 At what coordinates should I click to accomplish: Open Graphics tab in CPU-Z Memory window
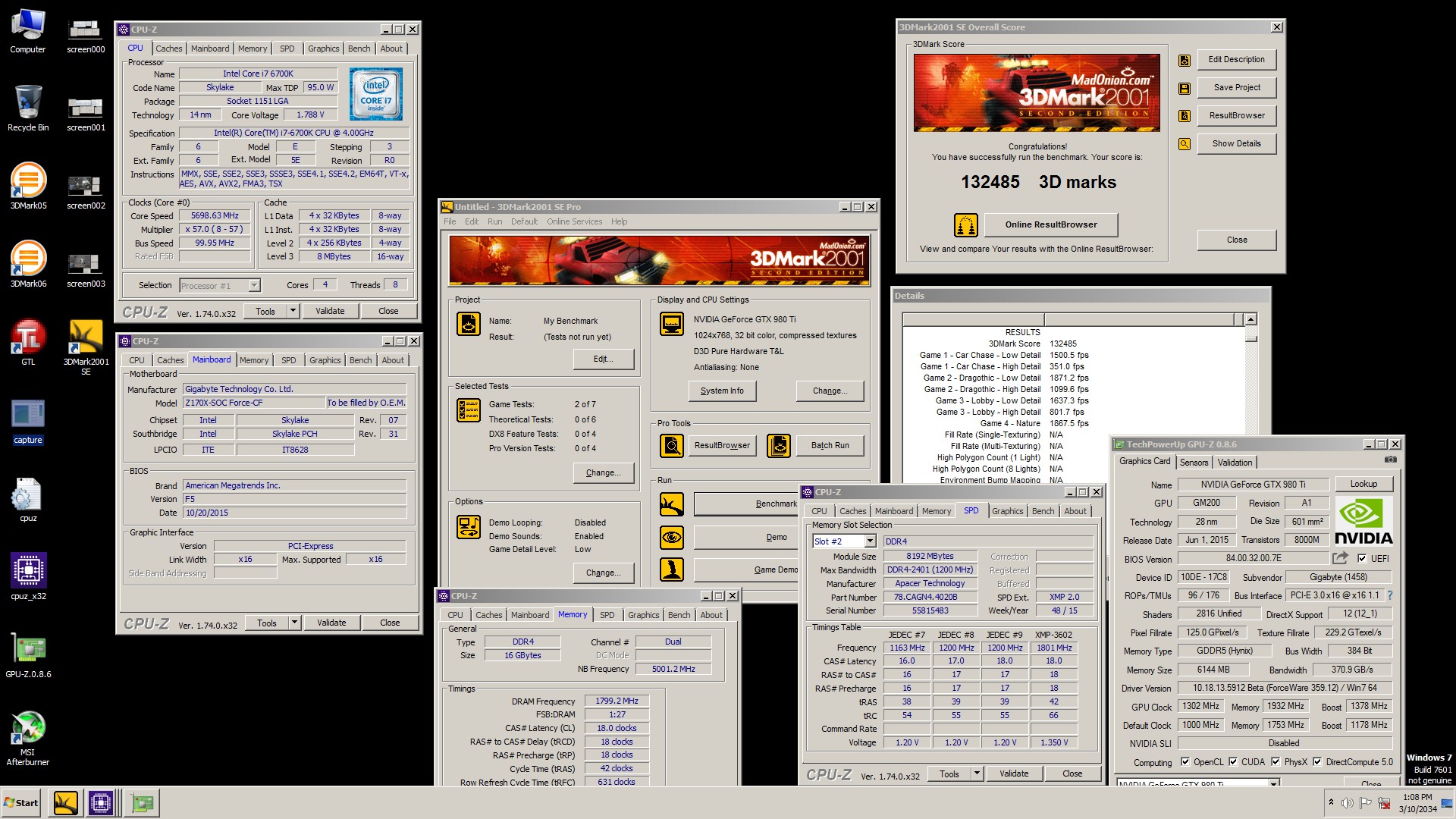(x=643, y=615)
